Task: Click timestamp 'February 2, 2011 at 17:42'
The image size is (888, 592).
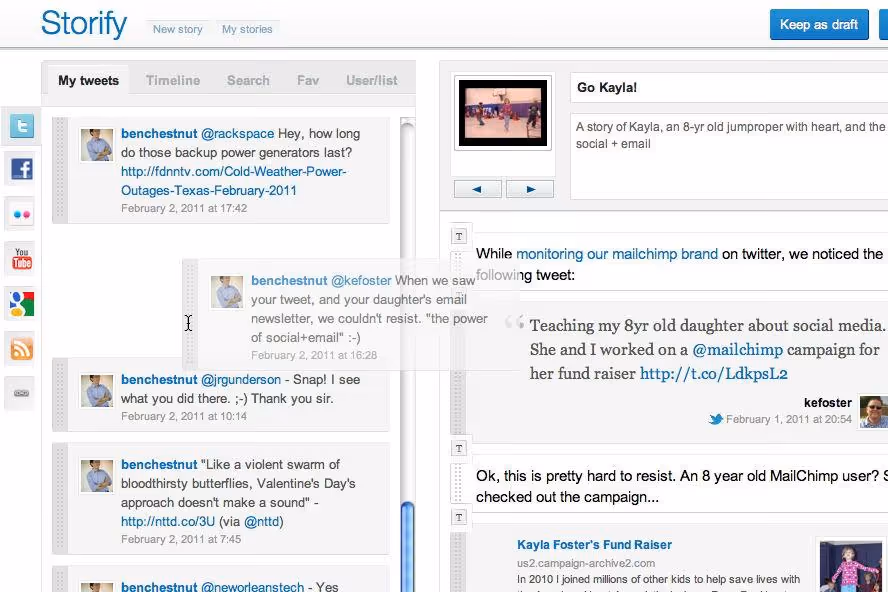Action: click(184, 208)
